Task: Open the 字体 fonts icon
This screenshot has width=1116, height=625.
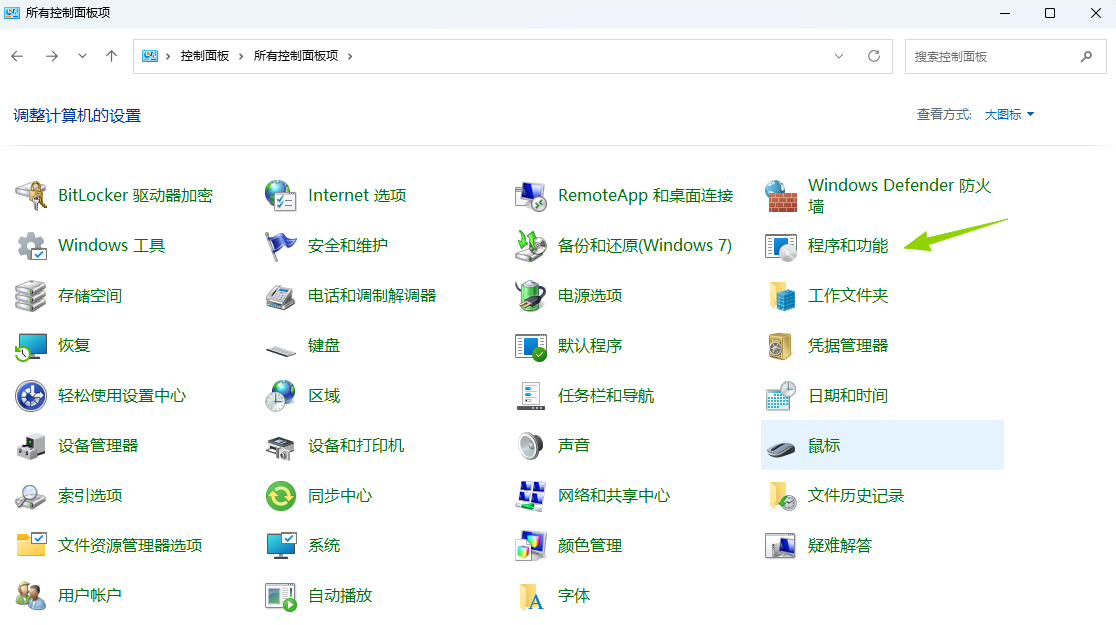Action: (x=531, y=596)
